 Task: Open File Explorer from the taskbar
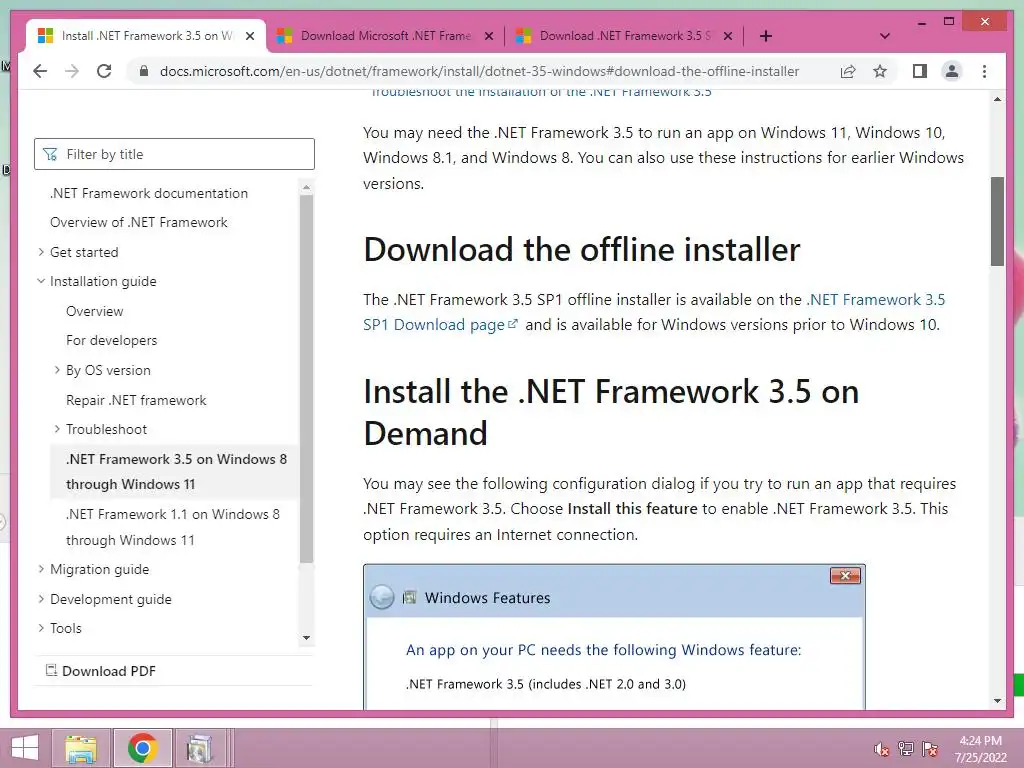[x=82, y=748]
